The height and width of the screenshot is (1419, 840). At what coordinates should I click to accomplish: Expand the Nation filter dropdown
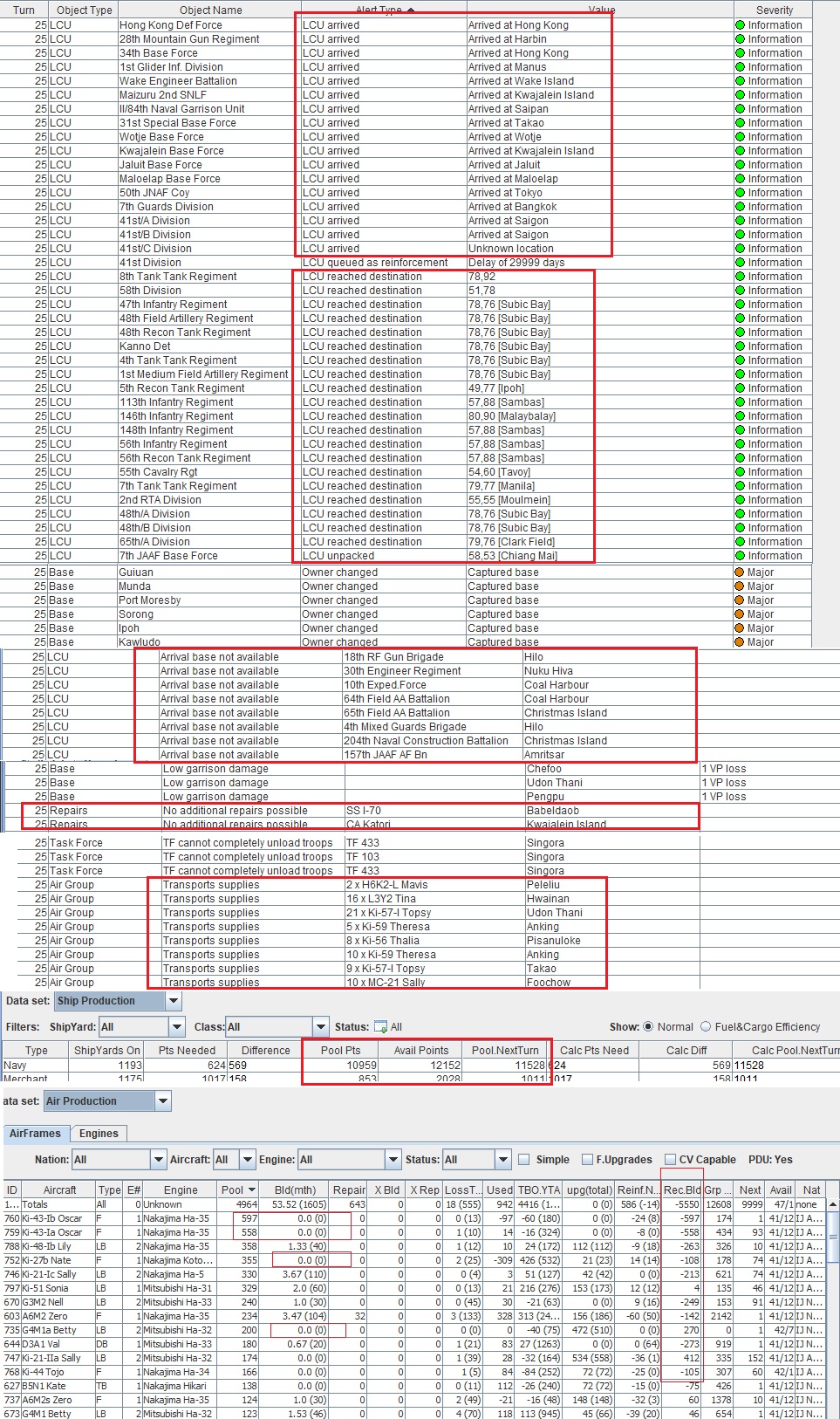point(159,1160)
